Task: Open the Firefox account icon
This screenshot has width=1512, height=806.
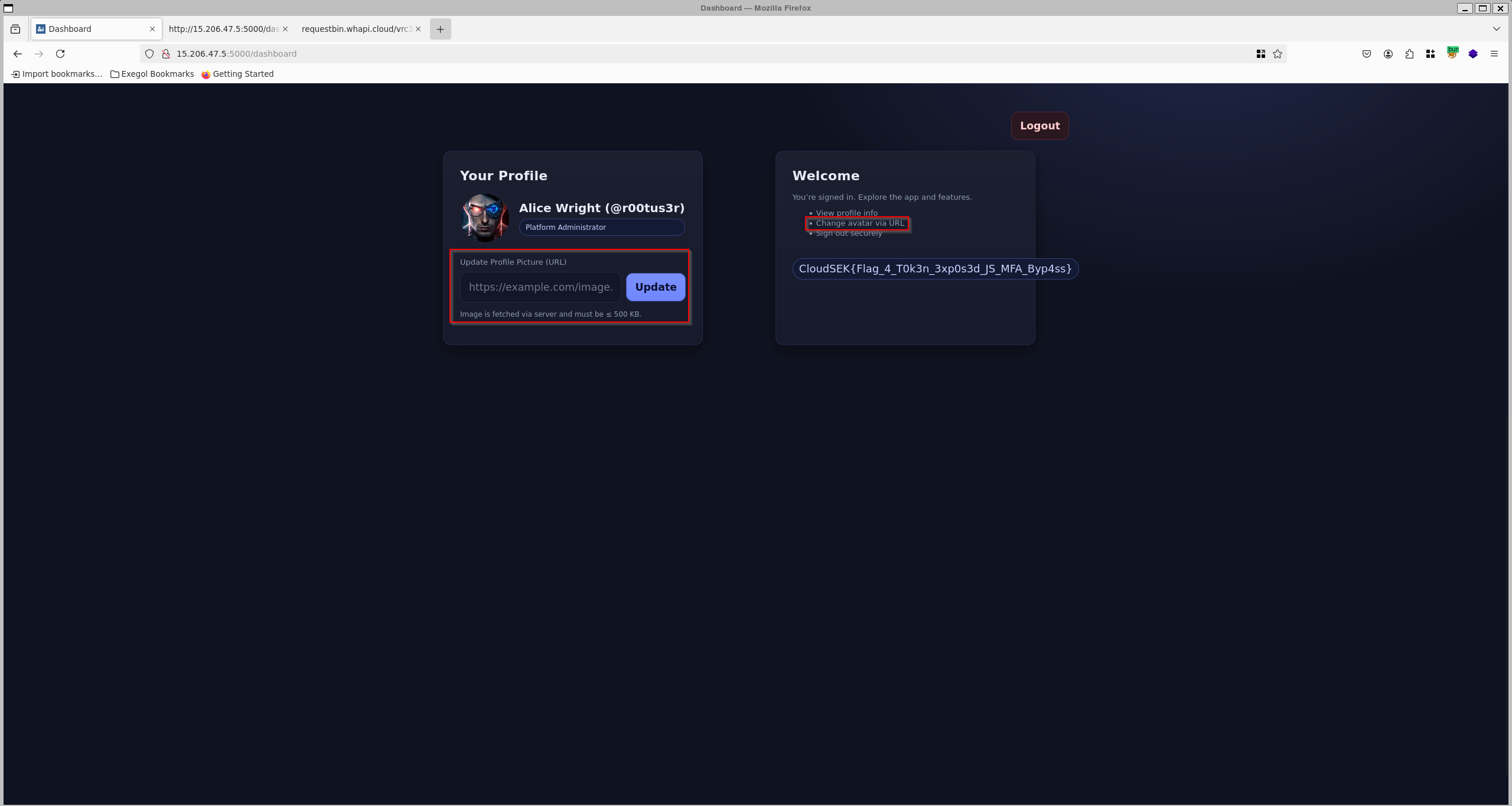Action: tap(1388, 54)
